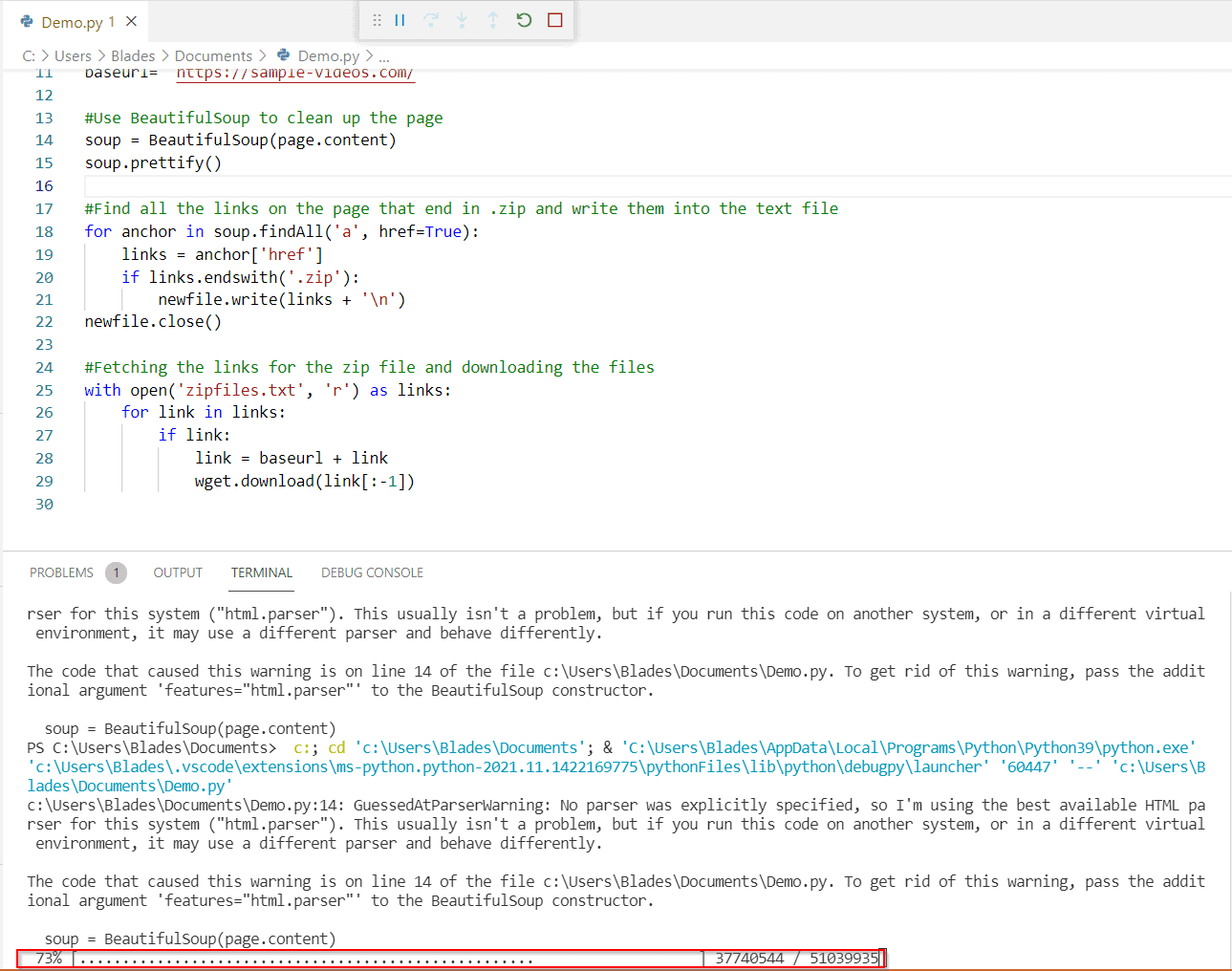Switch to the DEBUG CONSOLE tab
Image resolution: width=1232 pixels, height=971 pixels.
tap(372, 572)
